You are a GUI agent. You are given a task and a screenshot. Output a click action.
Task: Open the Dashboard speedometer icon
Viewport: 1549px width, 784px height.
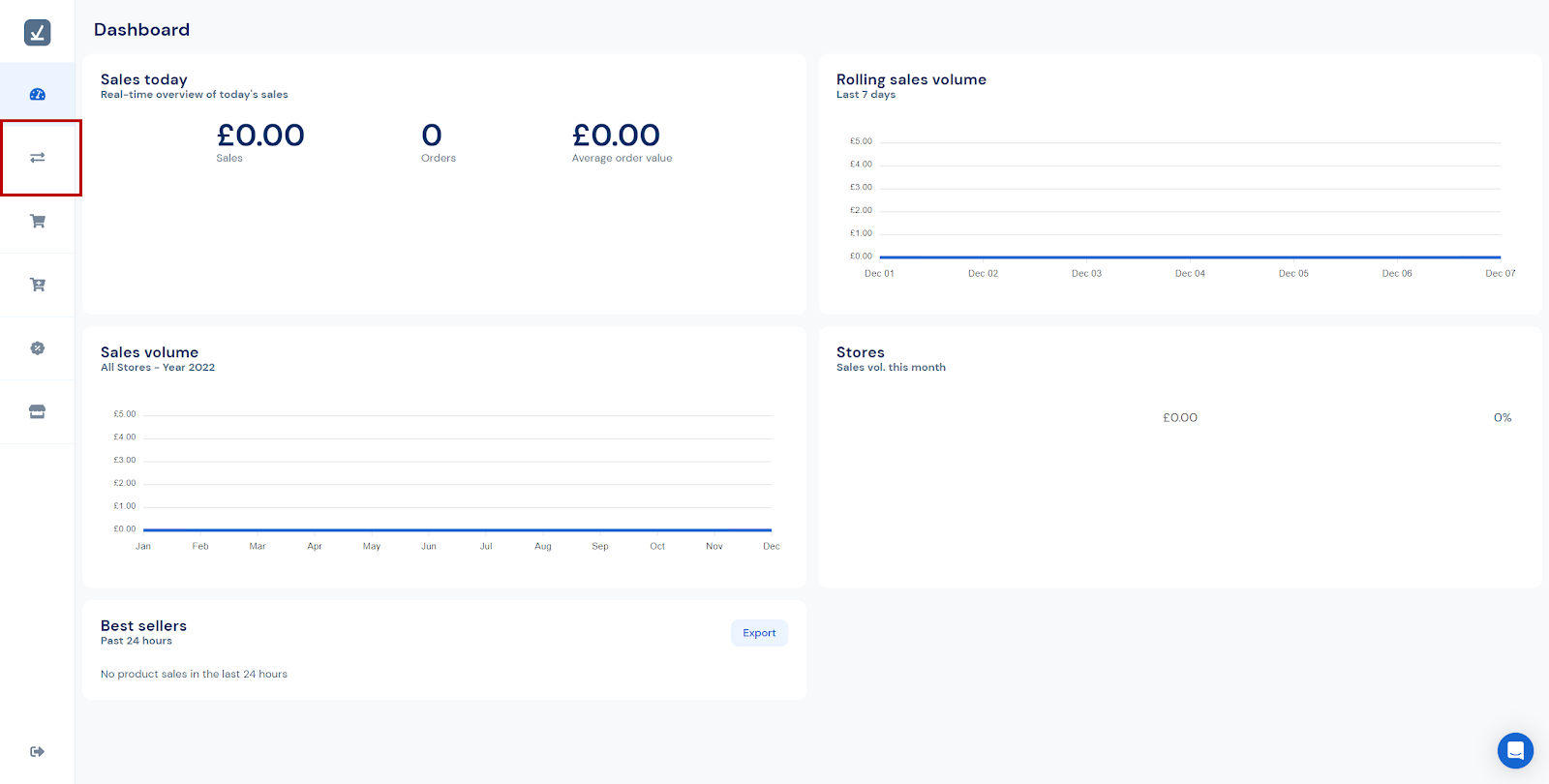click(38, 95)
